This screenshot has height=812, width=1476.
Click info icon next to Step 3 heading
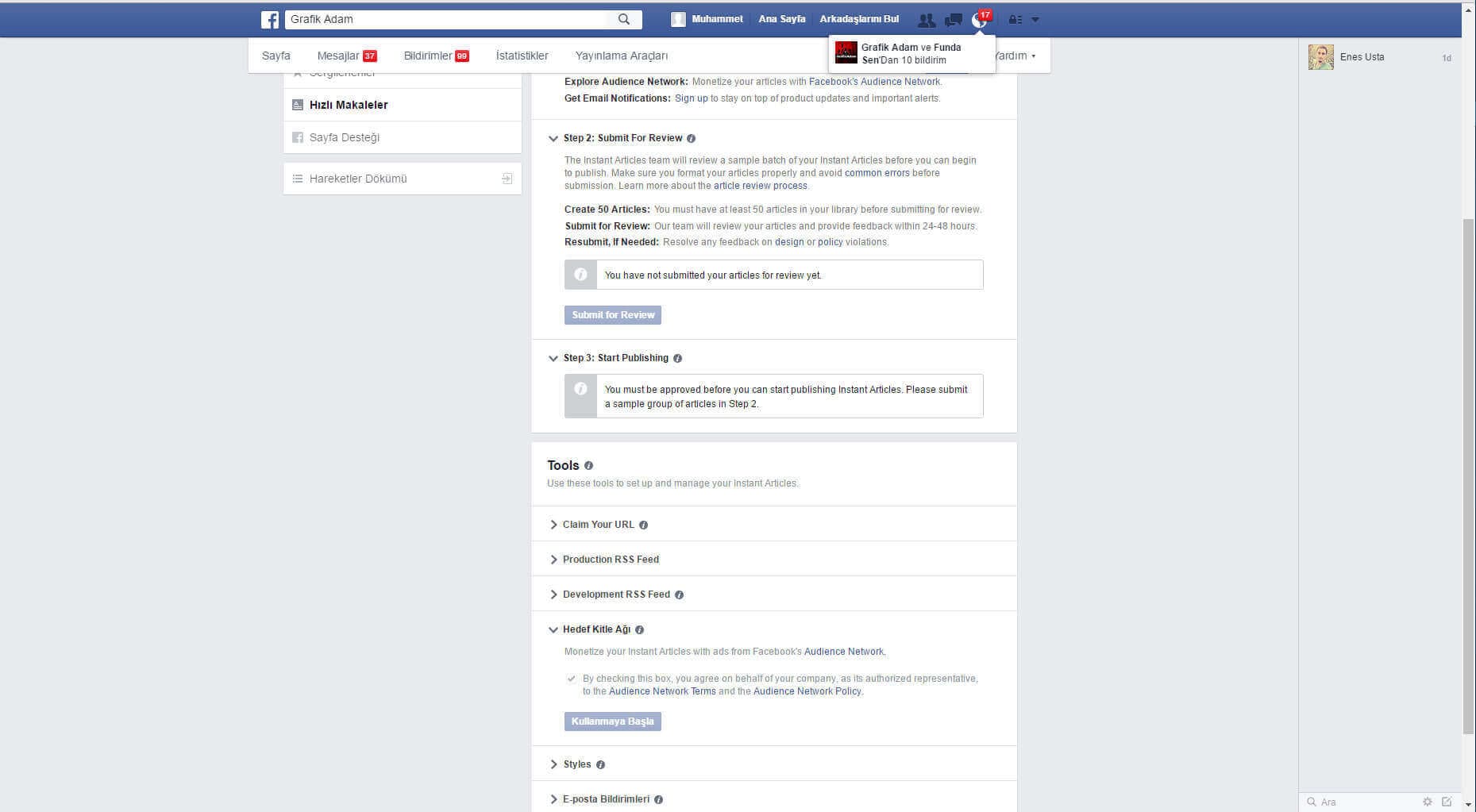677,358
